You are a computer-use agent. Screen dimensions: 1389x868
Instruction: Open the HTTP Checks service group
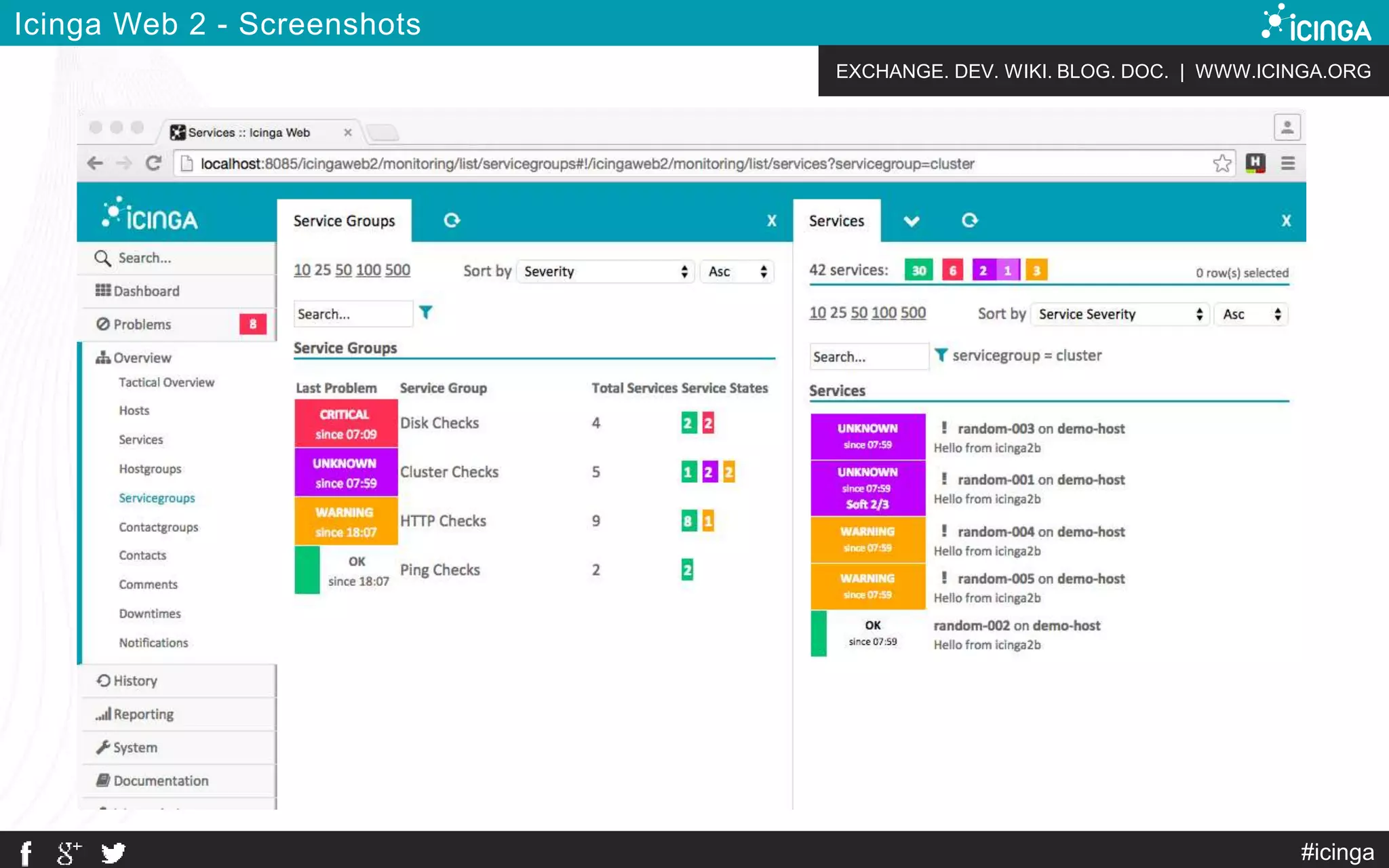click(x=443, y=521)
